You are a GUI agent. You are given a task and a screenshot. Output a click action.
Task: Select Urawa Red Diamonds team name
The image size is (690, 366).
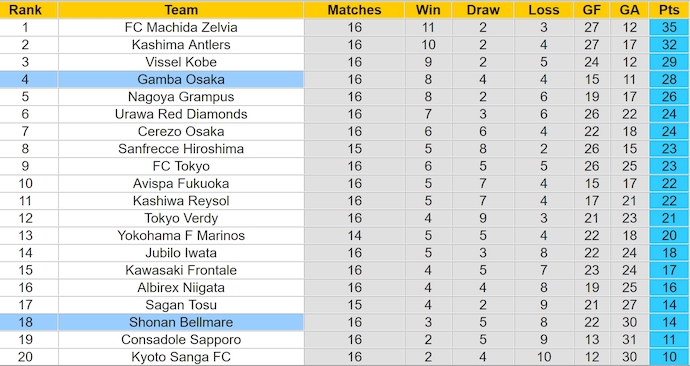(181, 114)
